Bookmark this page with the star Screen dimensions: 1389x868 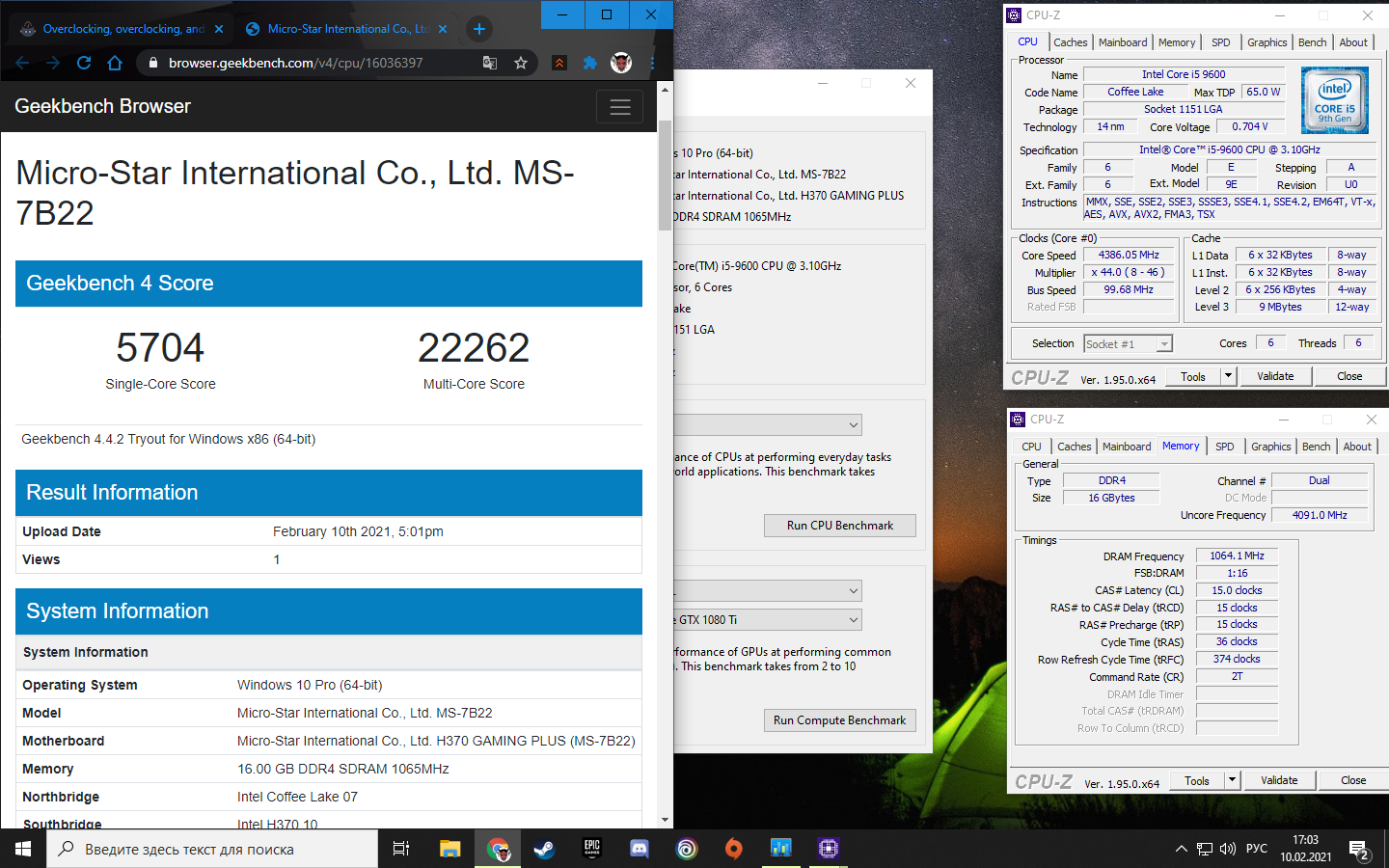521,63
